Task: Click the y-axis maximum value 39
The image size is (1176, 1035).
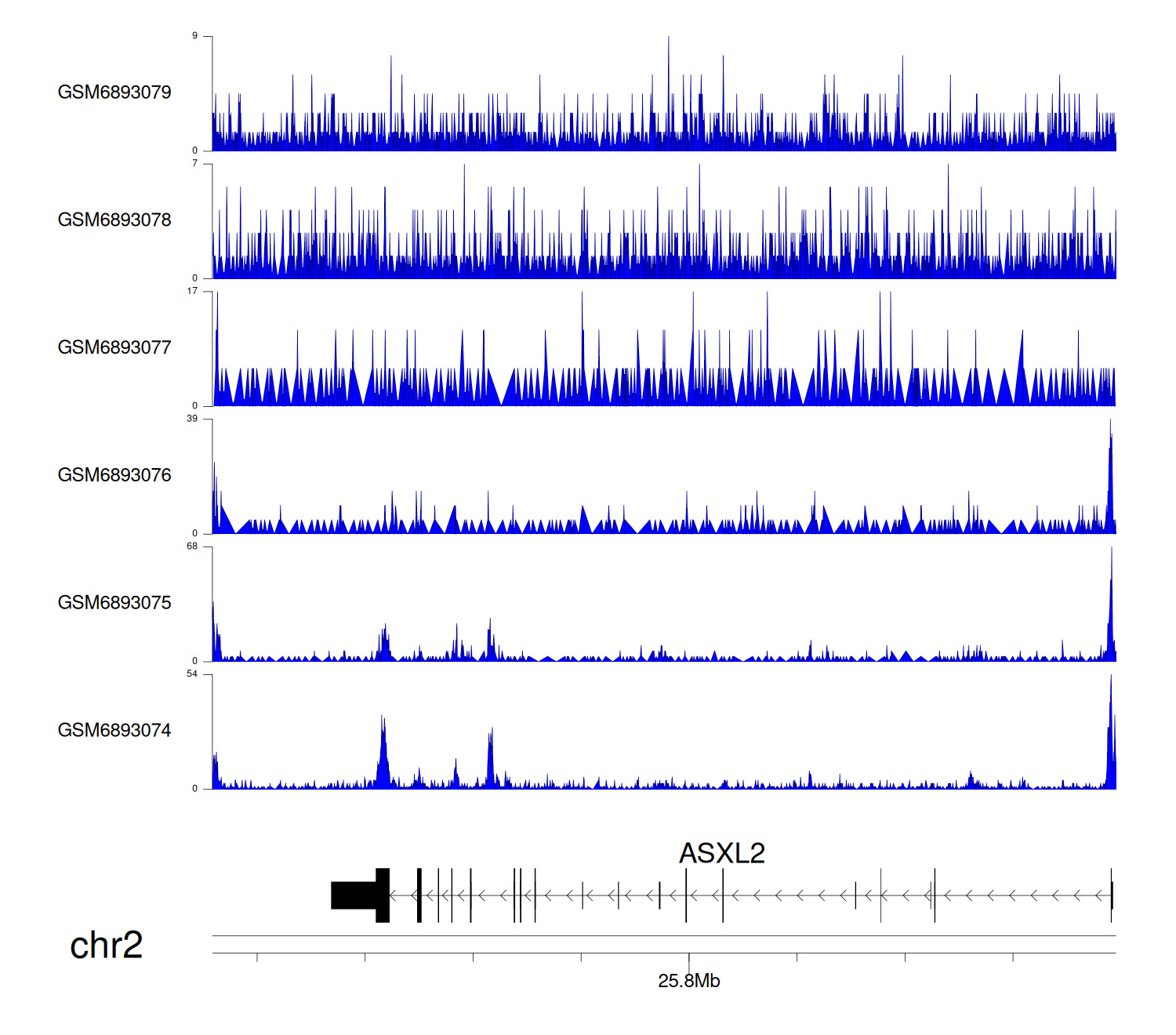Action: pos(192,419)
